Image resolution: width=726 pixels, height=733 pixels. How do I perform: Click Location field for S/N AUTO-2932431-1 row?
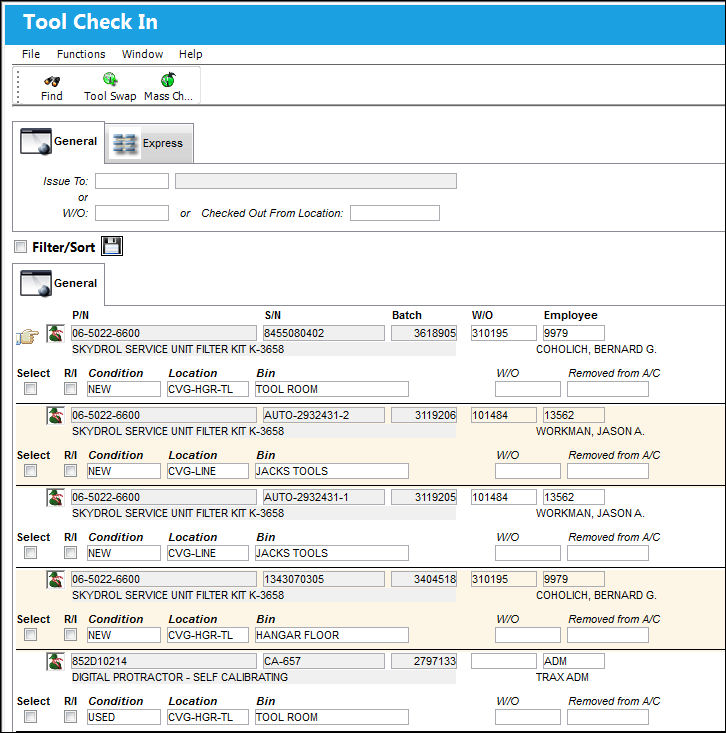[x=208, y=553]
